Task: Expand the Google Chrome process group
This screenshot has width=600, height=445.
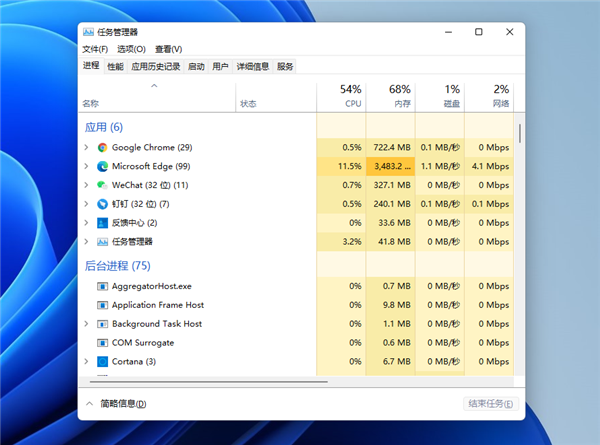Action: 87,147
